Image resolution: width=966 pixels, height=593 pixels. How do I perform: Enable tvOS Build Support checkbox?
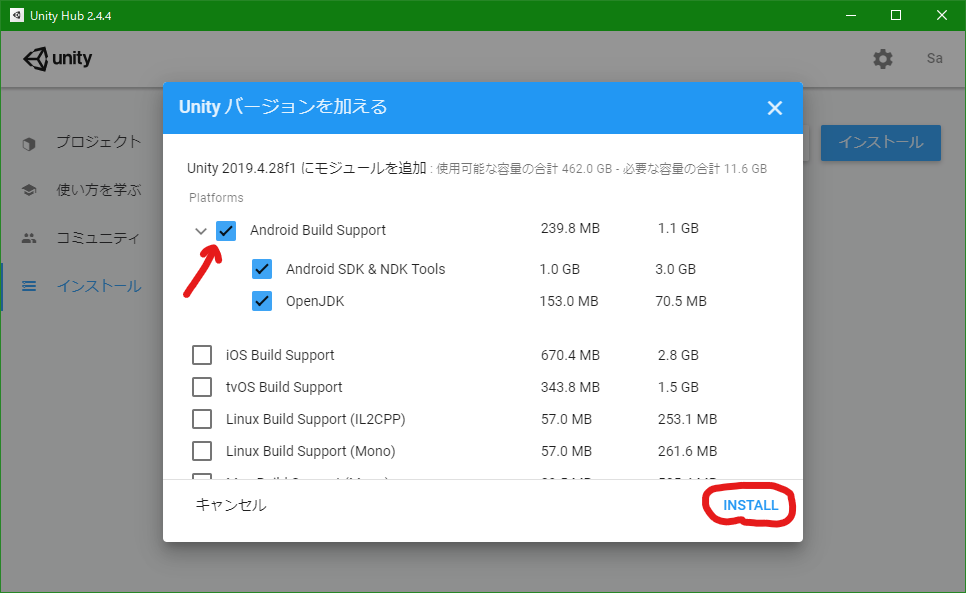pyautogui.click(x=202, y=387)
